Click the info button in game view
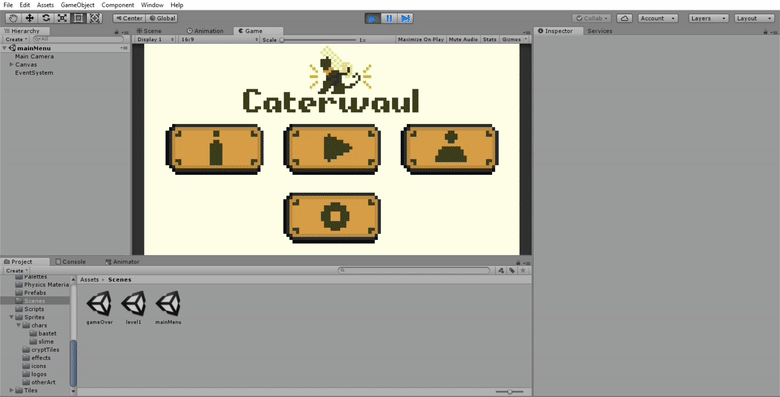This screenshot has height=397, width=780. click(215, 149)
